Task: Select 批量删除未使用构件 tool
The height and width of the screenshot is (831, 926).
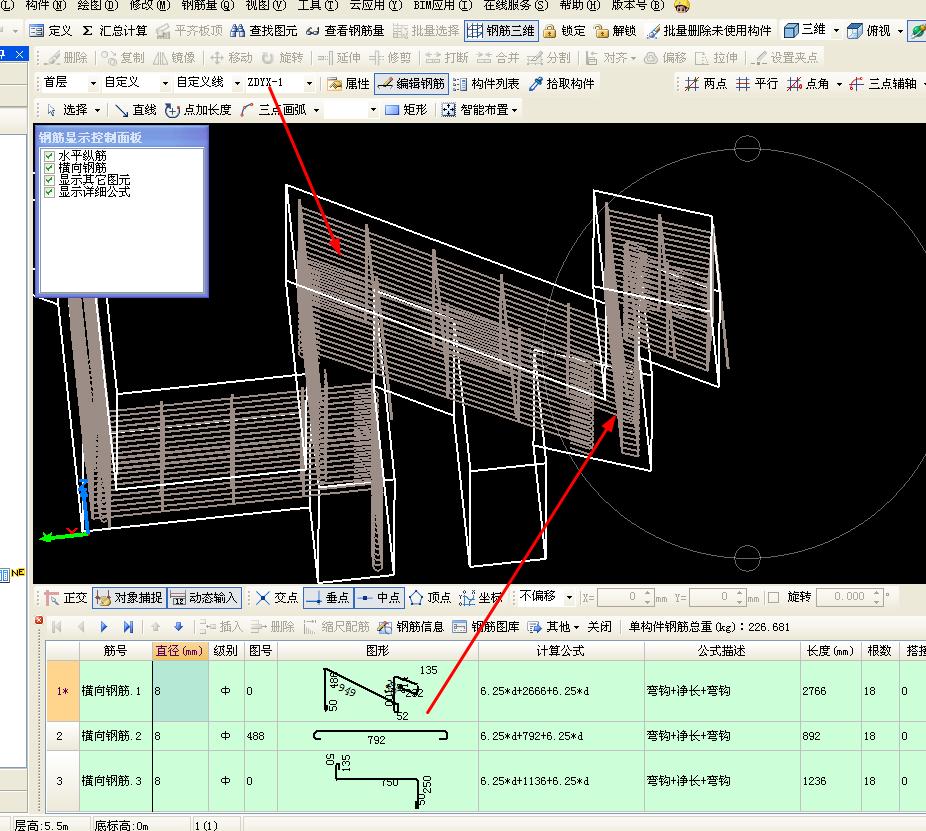Action: click(709, 31)
